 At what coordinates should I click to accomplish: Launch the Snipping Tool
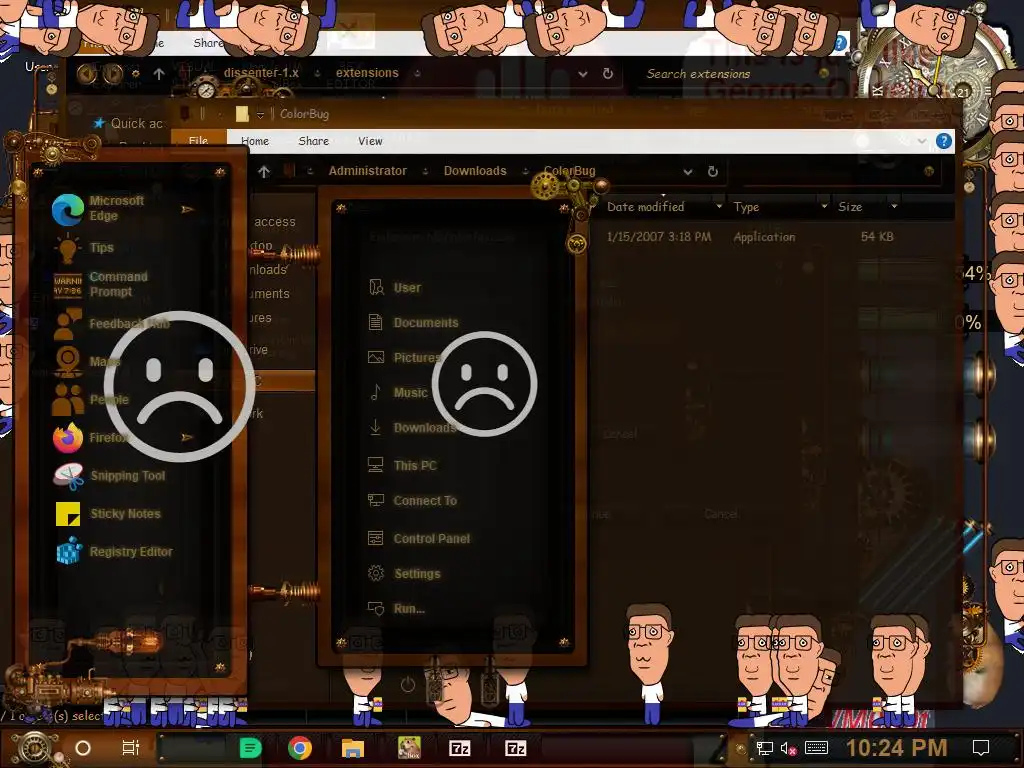[110, 476]
